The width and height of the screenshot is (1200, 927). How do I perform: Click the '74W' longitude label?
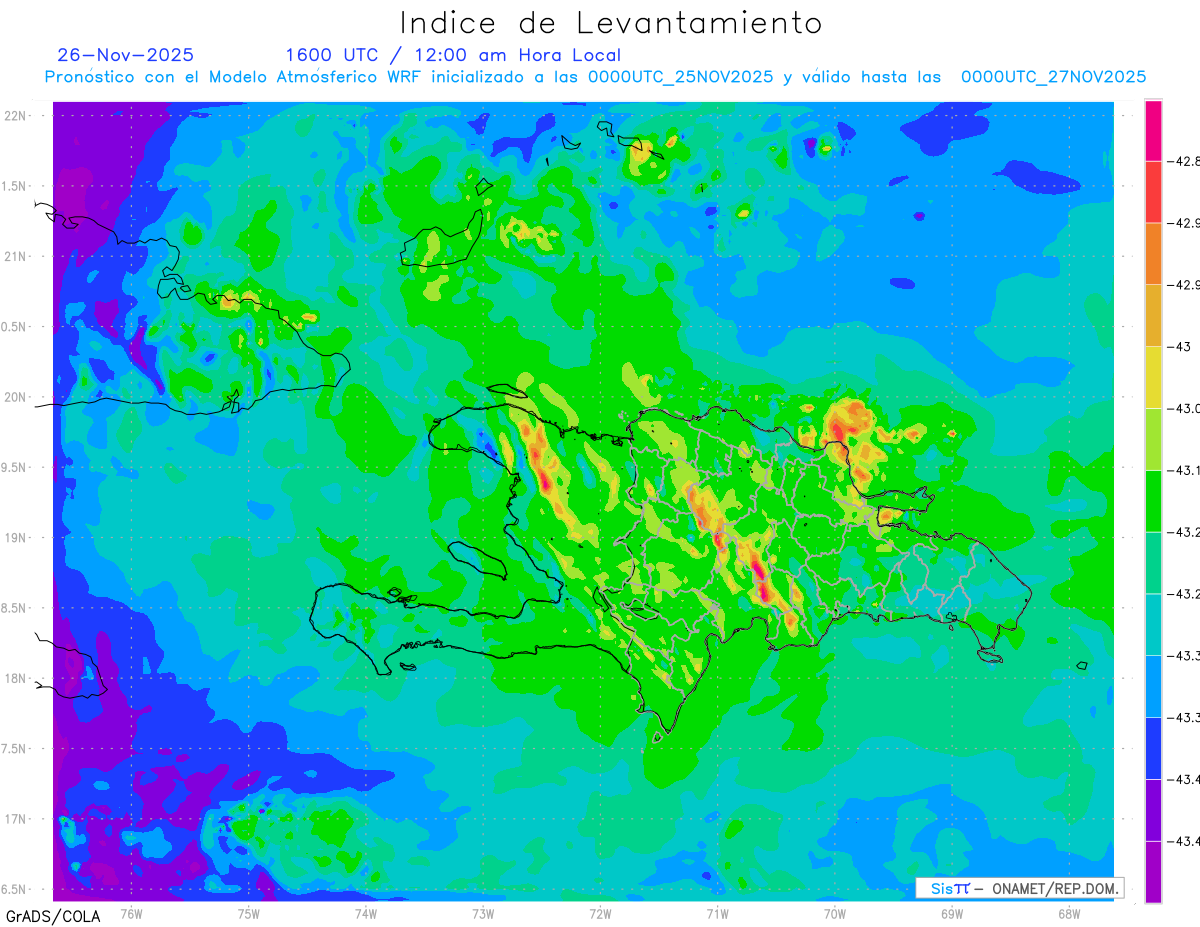tap(366, 913)
